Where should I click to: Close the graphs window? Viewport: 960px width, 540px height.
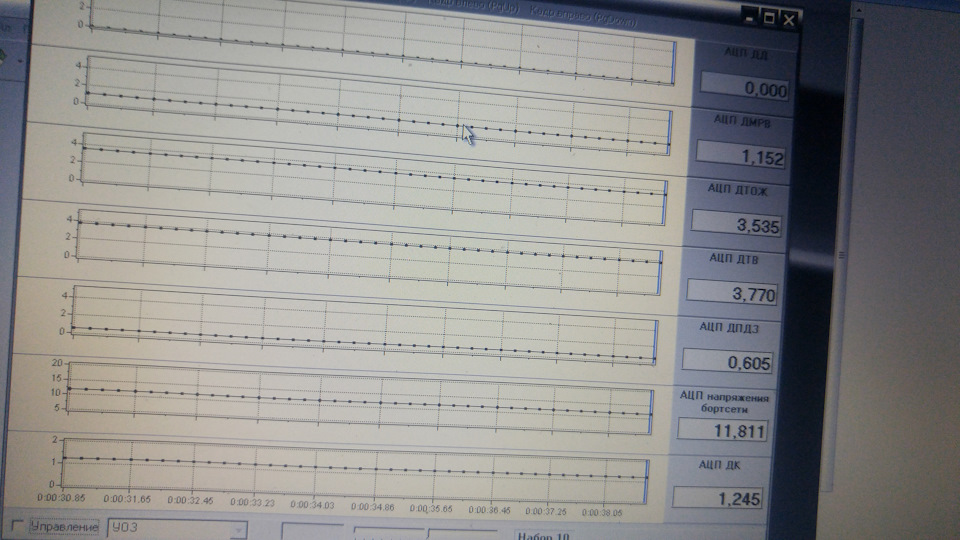[789, 20]
